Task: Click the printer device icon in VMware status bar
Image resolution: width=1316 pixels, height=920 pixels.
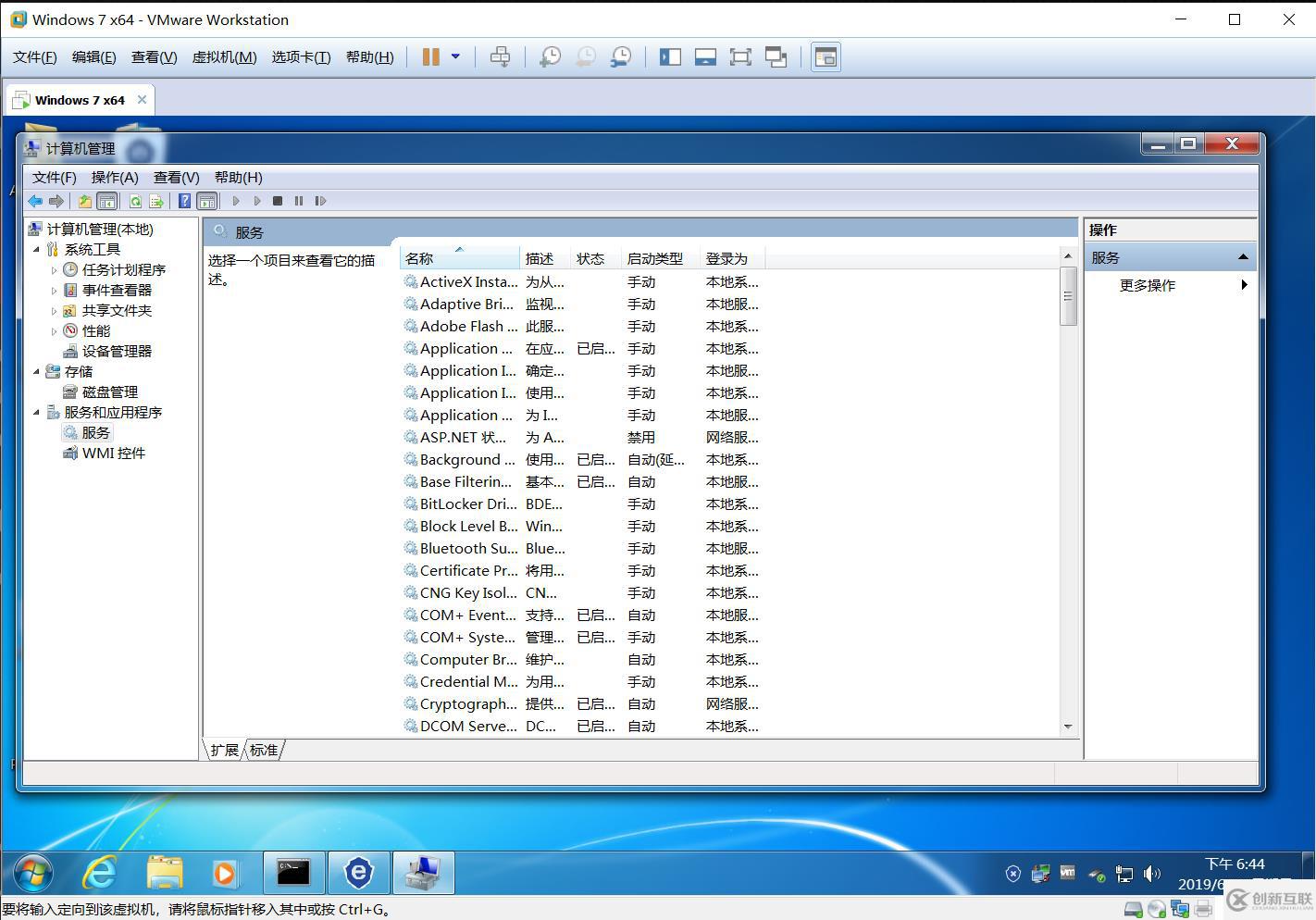Action: tap(1203, 909)
